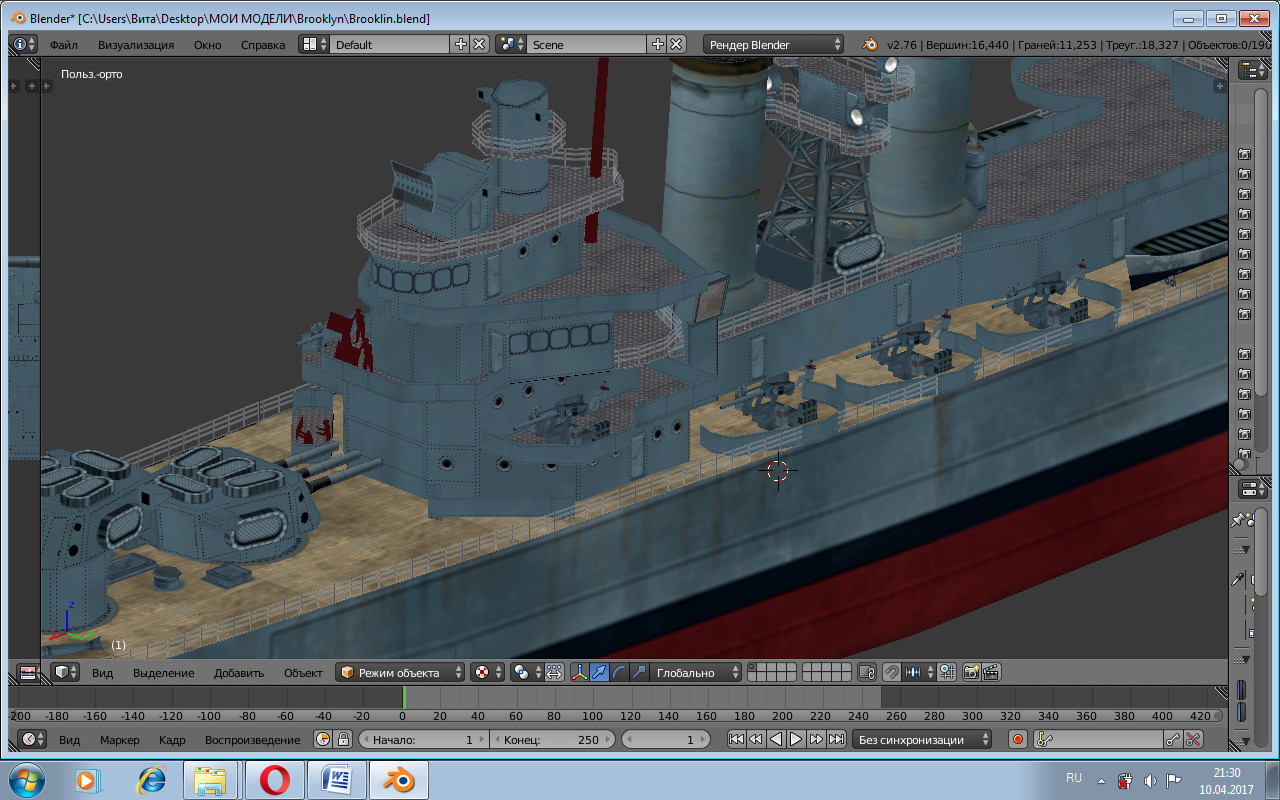Open the Файл menu
The width and height of the screenshot is (1280, 800).
(64, 45)
